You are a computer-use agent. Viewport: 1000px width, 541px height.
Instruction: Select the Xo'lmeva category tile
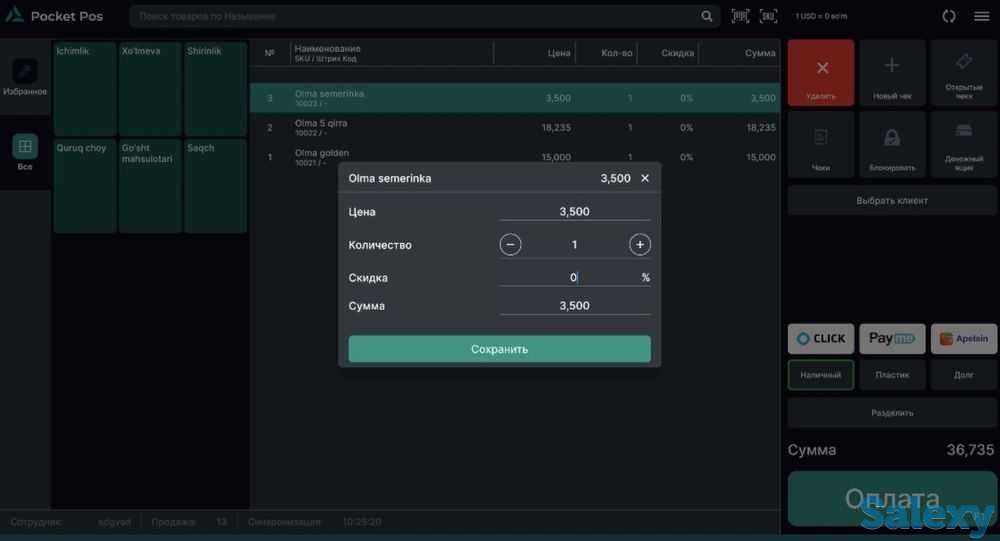pos(150,89)
